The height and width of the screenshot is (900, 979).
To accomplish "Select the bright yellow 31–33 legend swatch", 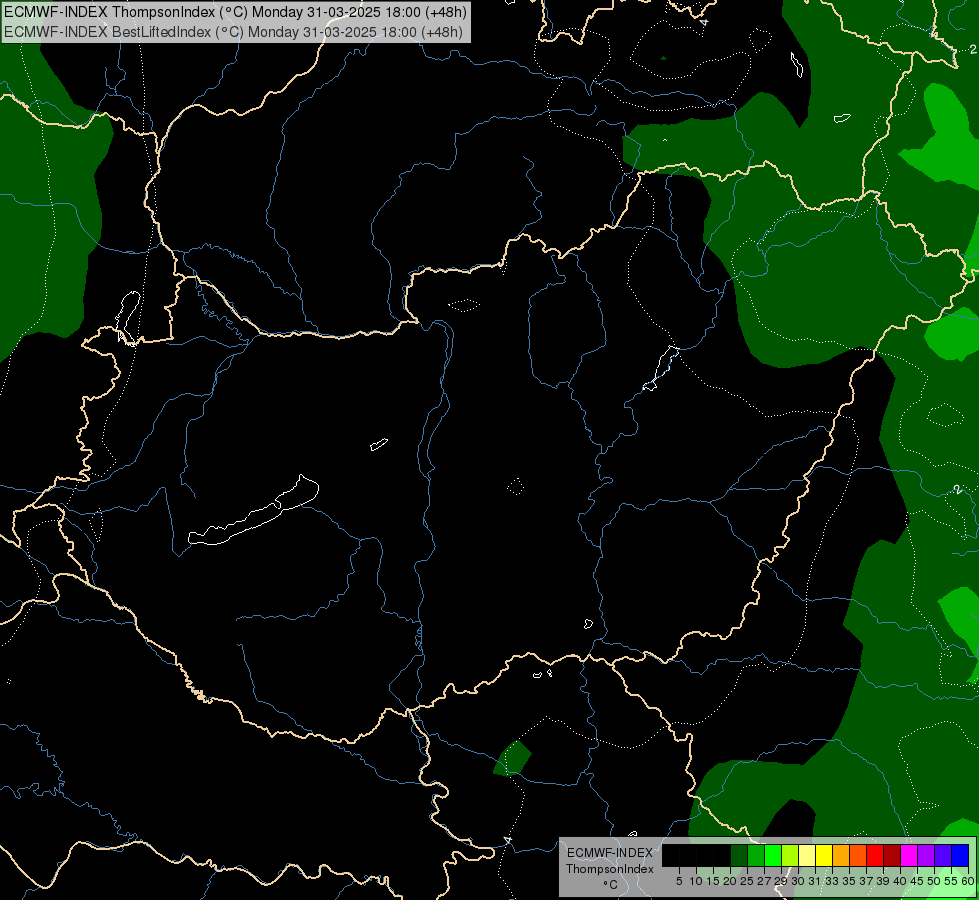I will point(824,855).
